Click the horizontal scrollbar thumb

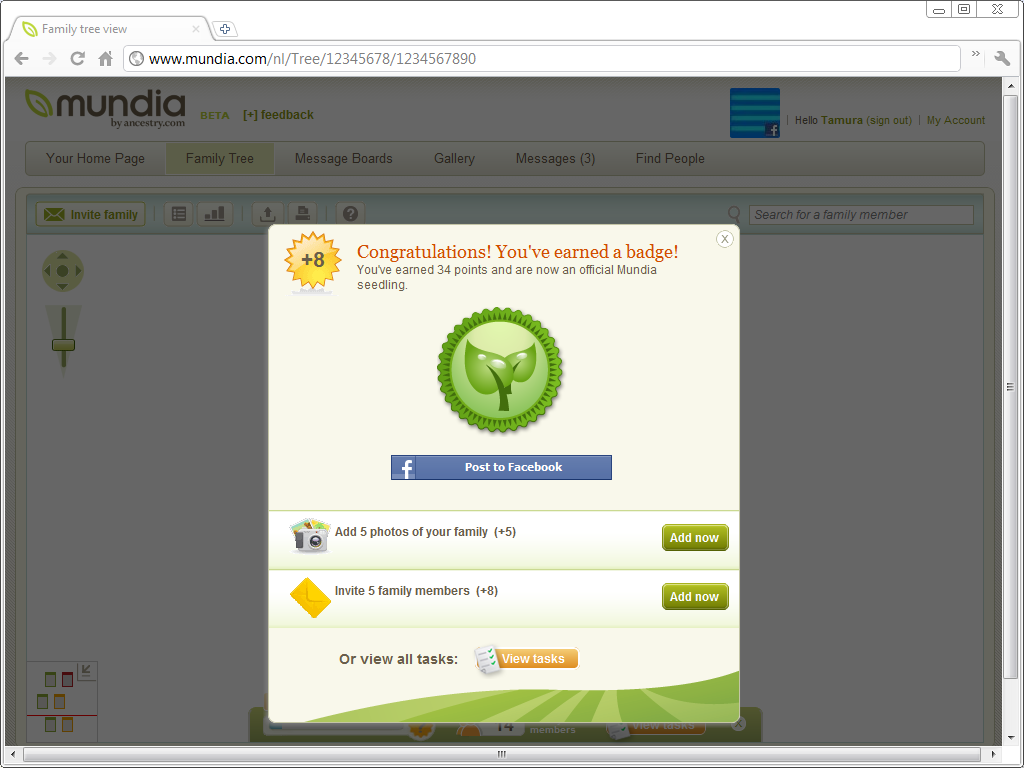coord(502,754)
